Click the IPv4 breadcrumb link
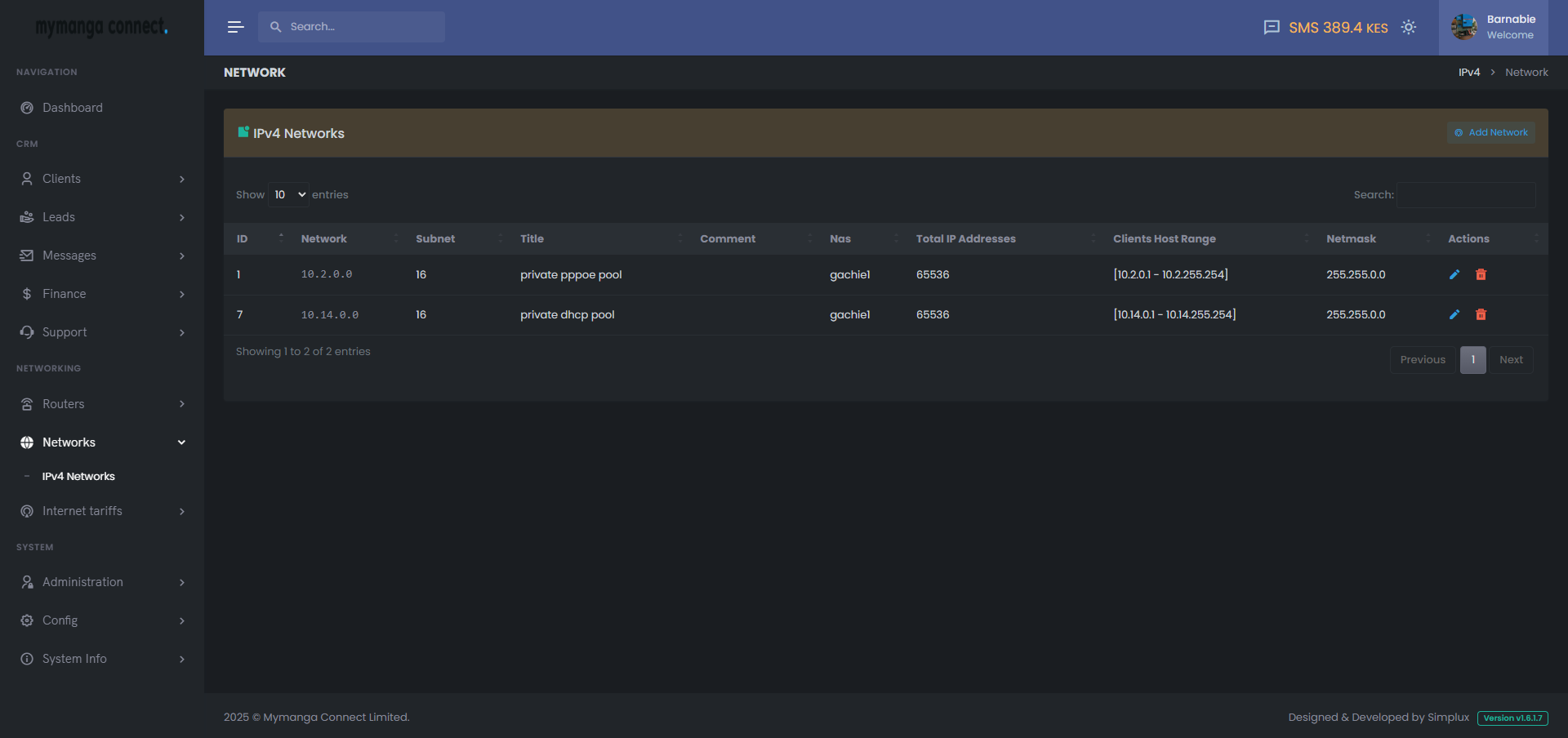Image resolution: width=1568 pixels, height=738 pixels. click(1468, 73)
